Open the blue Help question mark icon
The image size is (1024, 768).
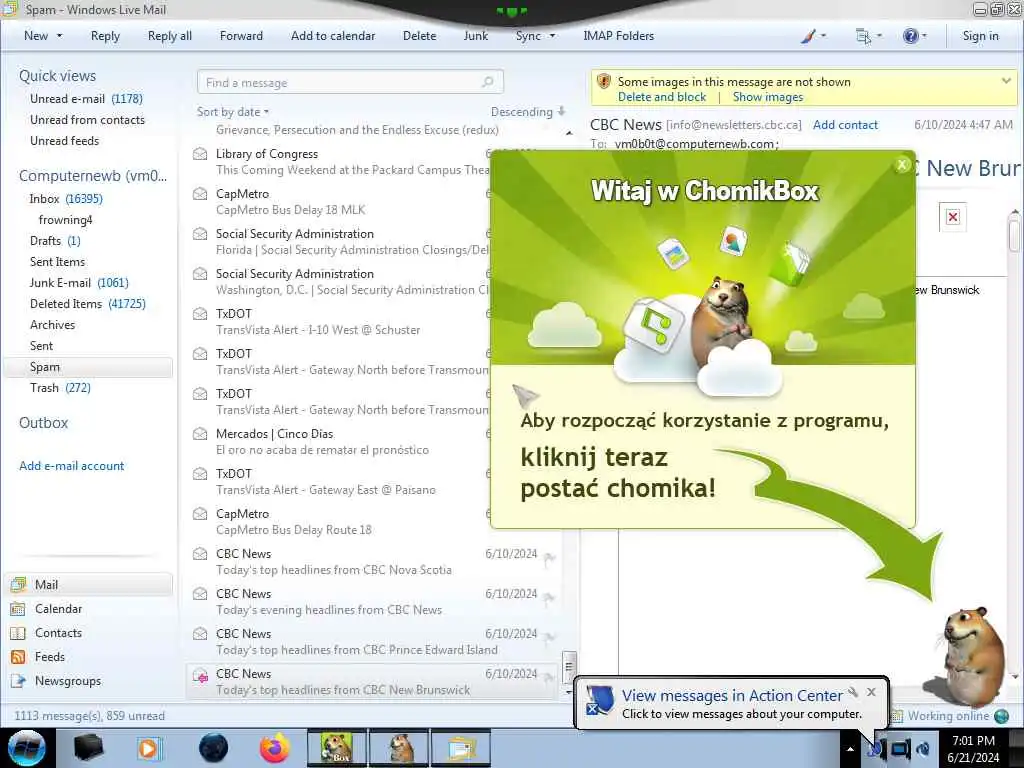point(910,36)
